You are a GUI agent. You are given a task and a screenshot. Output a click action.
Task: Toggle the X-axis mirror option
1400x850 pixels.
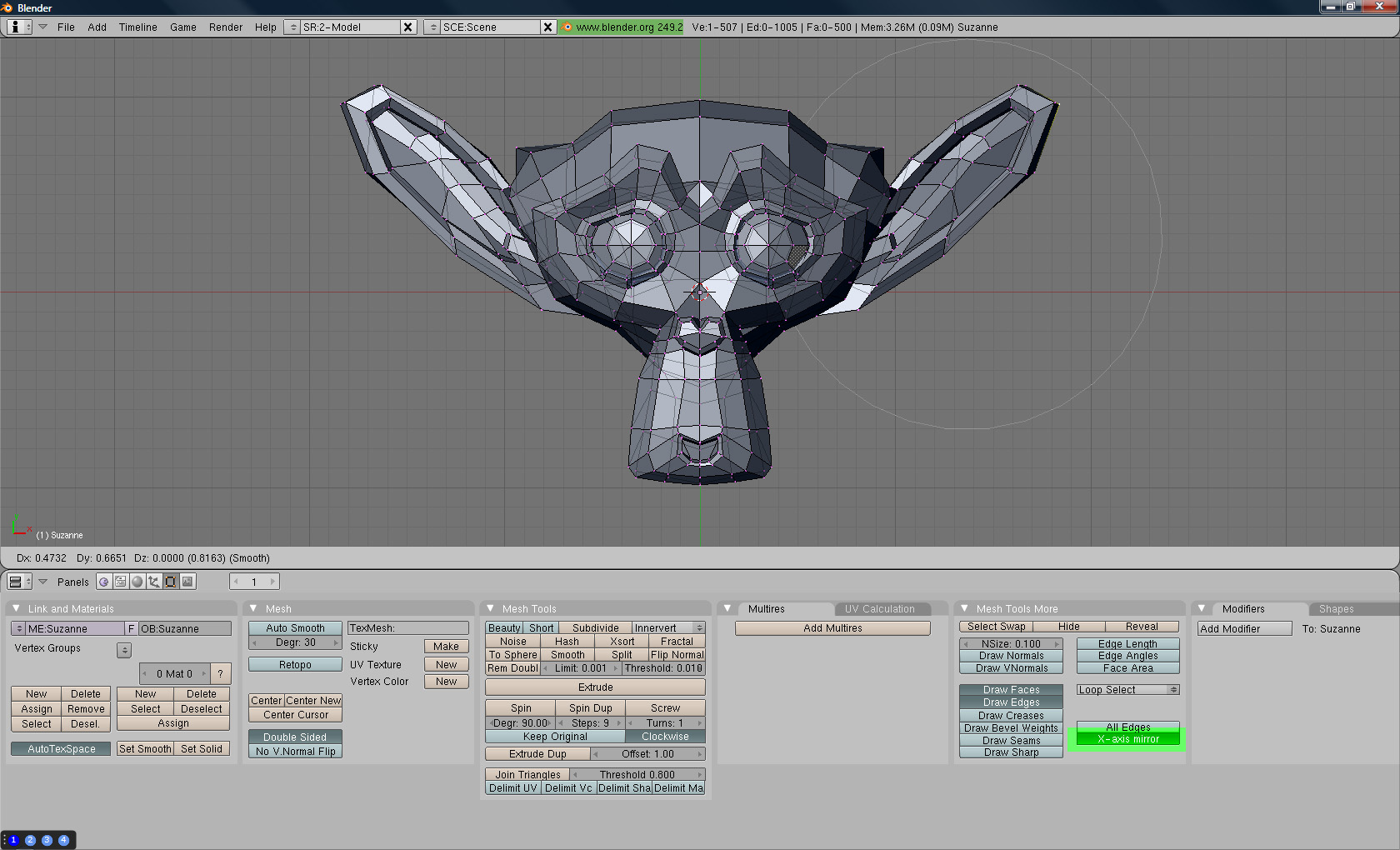1127,739
